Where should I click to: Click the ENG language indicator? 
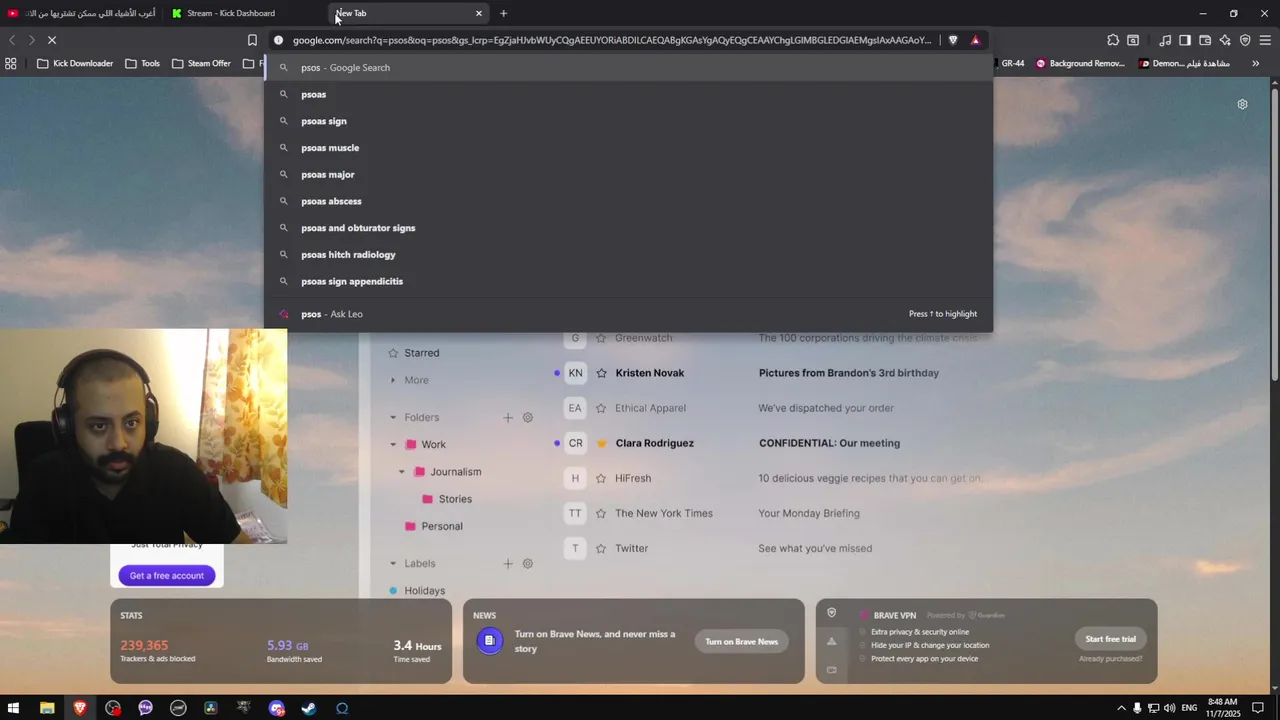tap(1189, 708)
